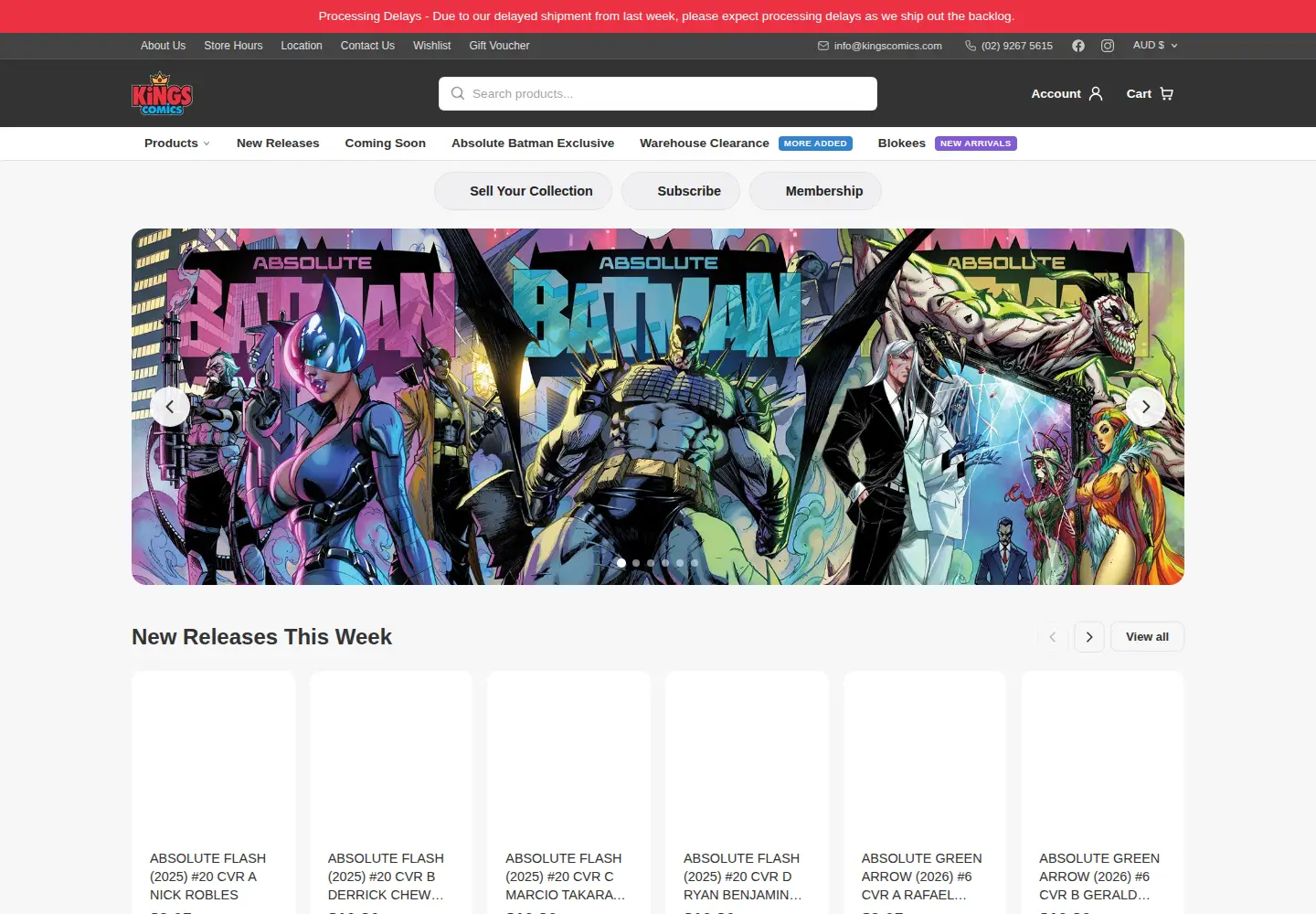
Task: Click Sell Your Collection button
Action: (523, 191)
